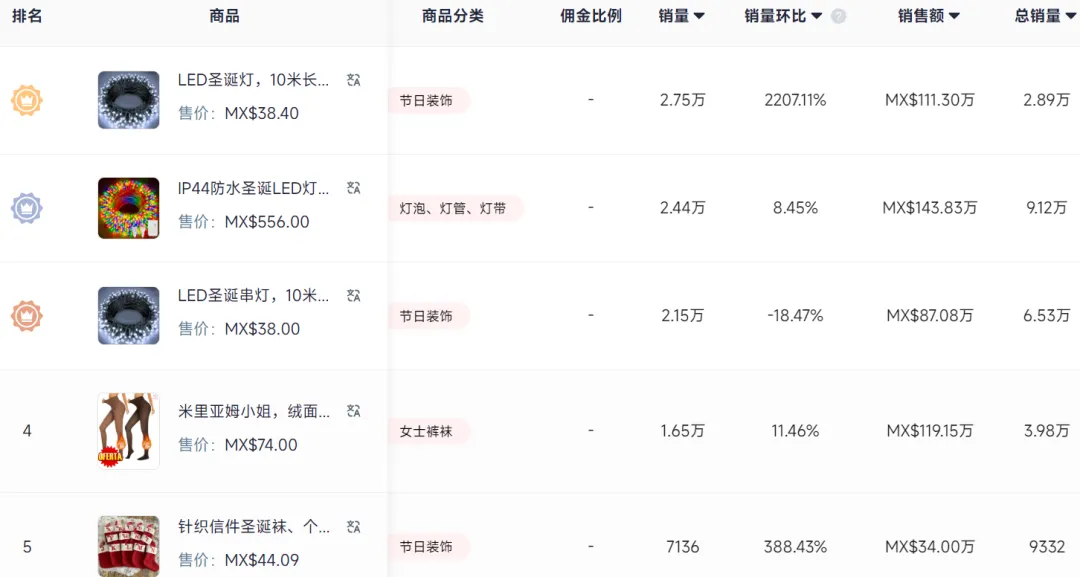
Task: Click the IP44 Christmas wreath product thumbnail
Action: coord(128,208)
